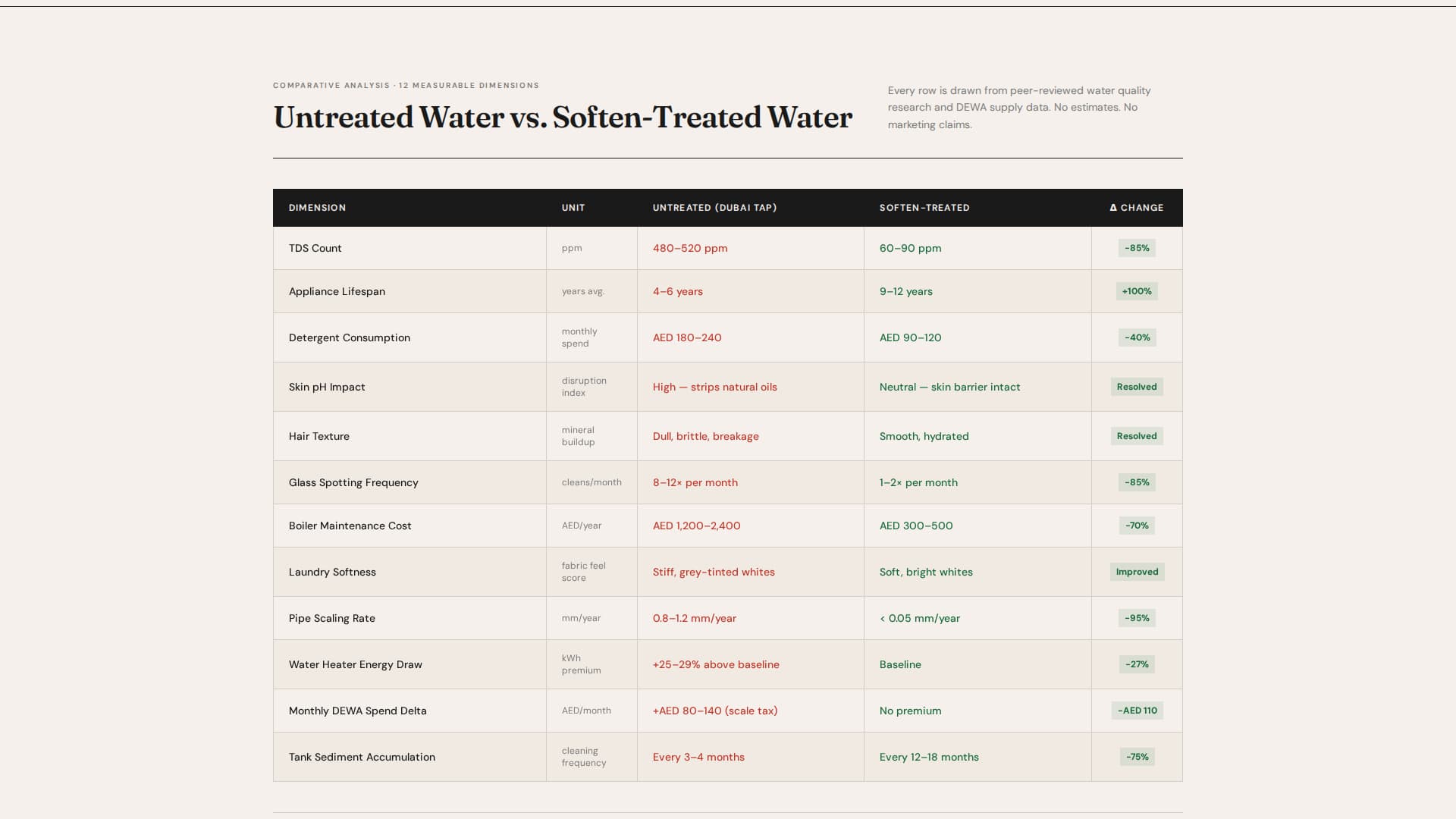
Task: Click the 'Δ Change' column header
Action: [1136, 208]
